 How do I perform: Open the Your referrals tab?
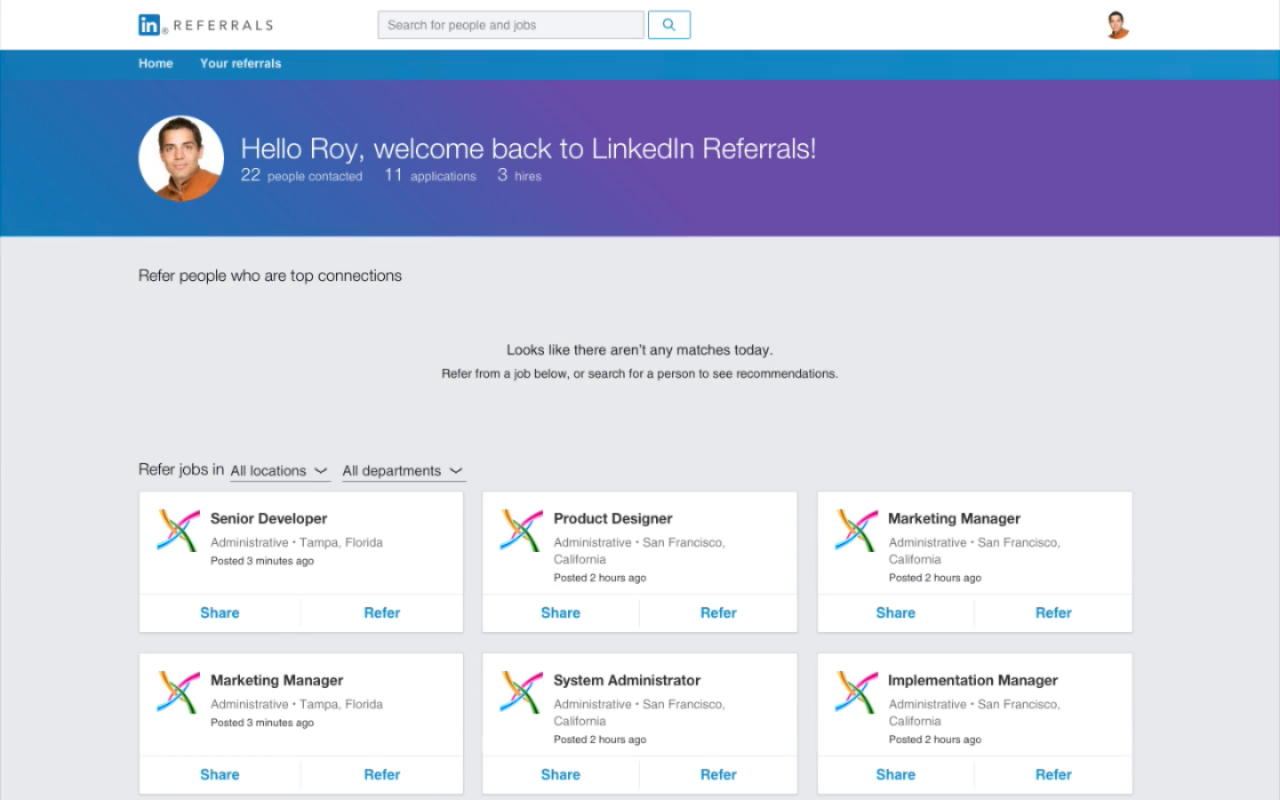pos(240,63)
